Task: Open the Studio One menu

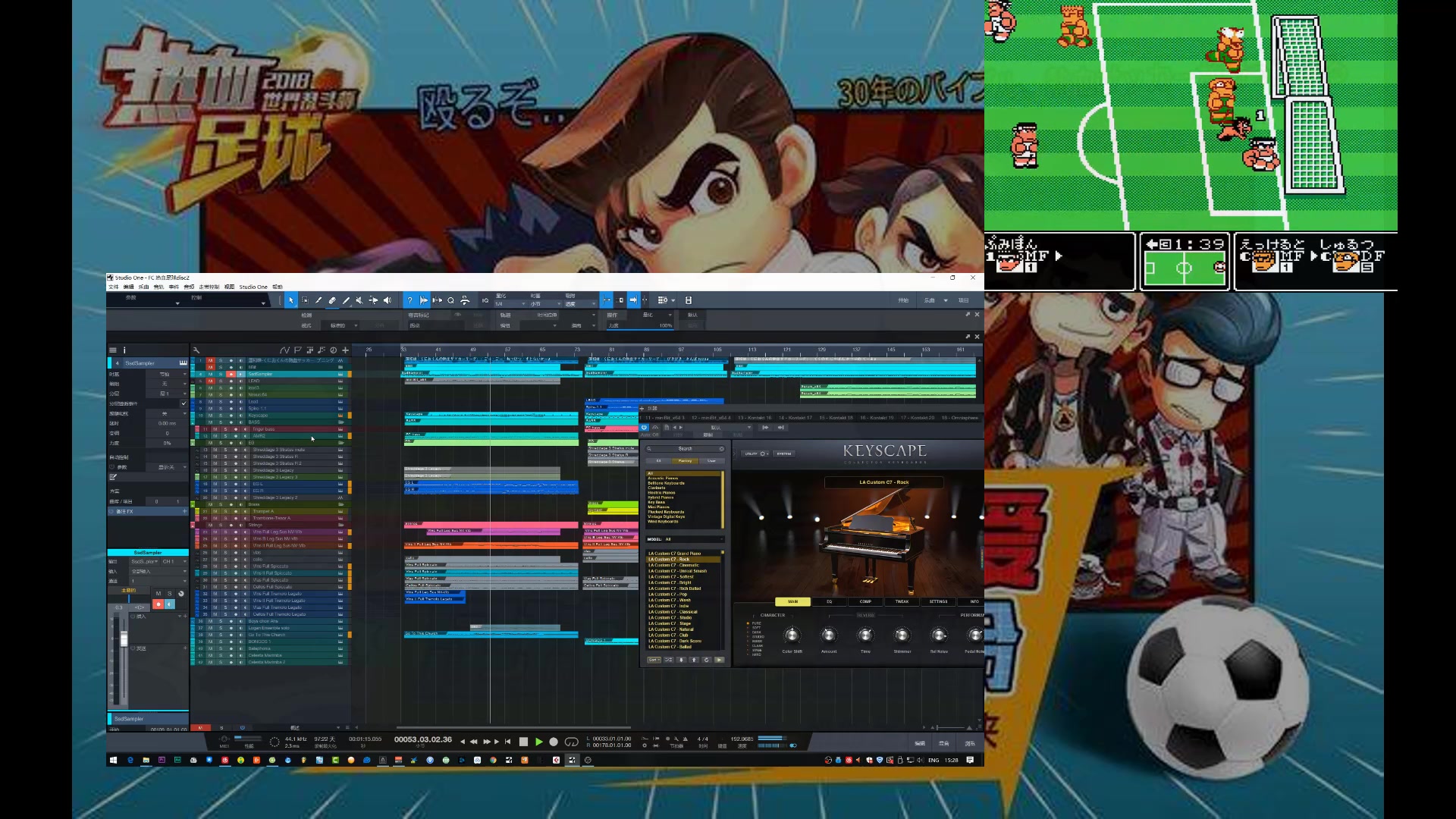Action: click(253, 287)
